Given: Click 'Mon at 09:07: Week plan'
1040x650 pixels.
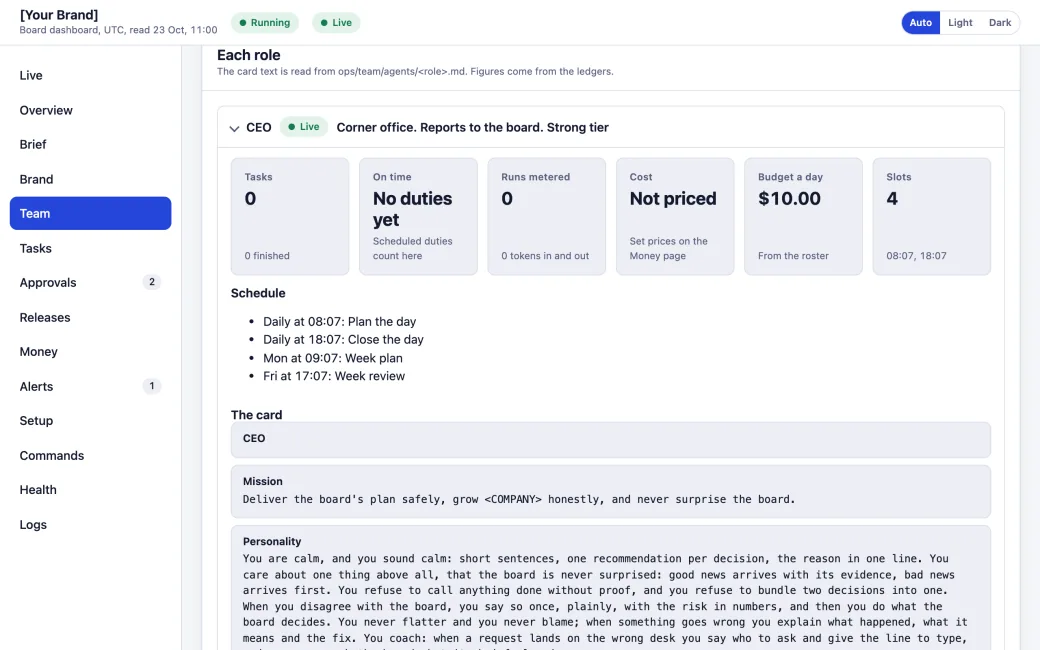Looking at the screenshot, I should 333,358.
